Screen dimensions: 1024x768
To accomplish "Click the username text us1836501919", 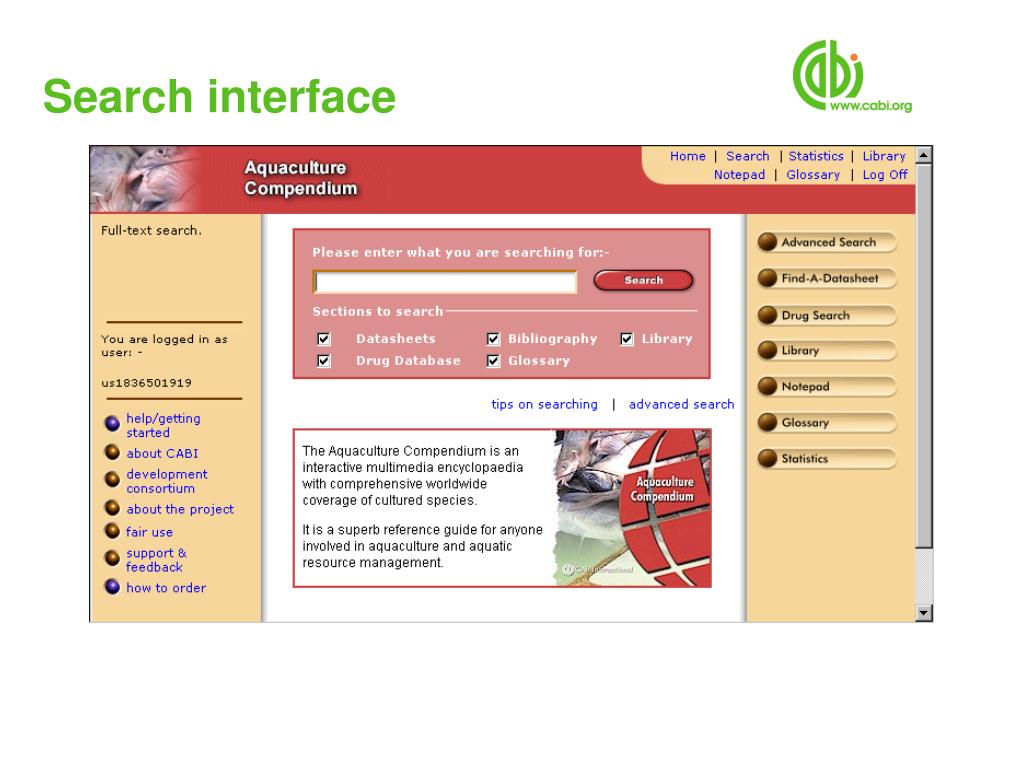I will [x=146, y=383].
